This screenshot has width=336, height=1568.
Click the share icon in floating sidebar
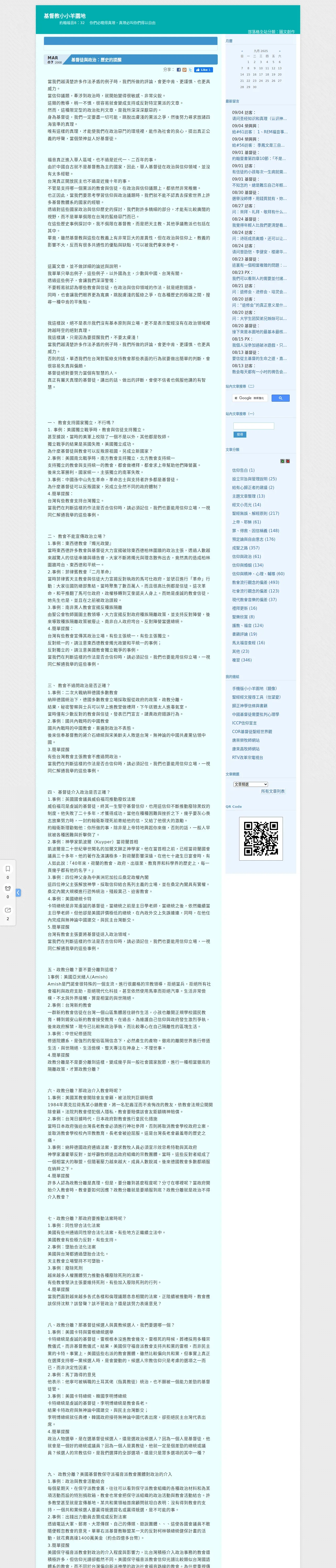click(x=8, y=910)
